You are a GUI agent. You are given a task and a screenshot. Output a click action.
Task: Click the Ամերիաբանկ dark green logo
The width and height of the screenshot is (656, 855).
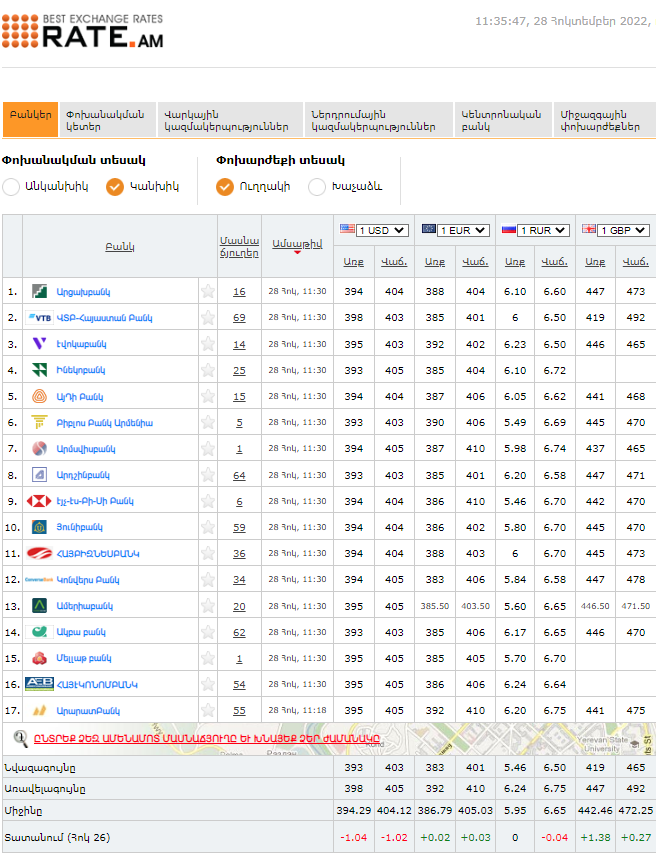(x=39, y=606)
